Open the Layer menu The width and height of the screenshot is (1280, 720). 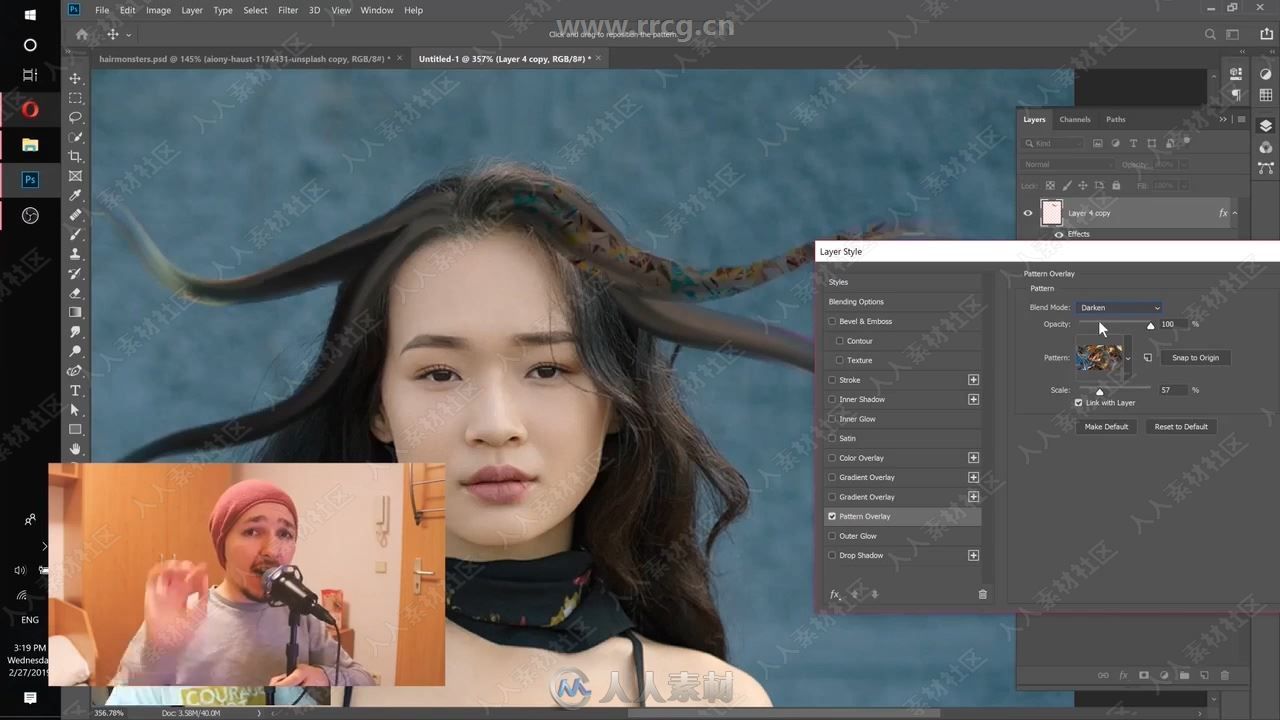[x=192, y=10]
